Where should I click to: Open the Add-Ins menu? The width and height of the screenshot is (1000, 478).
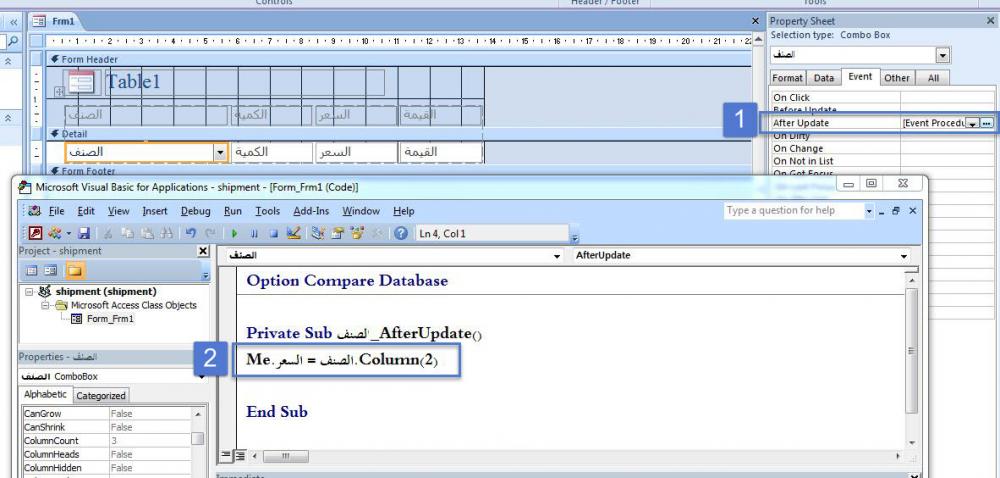(x=311, y=211)
